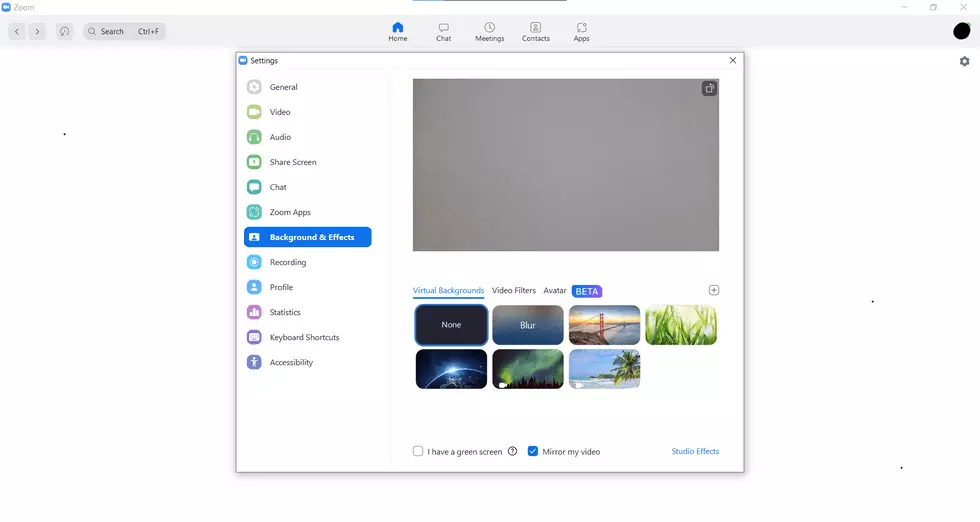This screenshot has height=522, width=980.
Task: Open Share Screen settings
Action: click(x=308, y=162)
